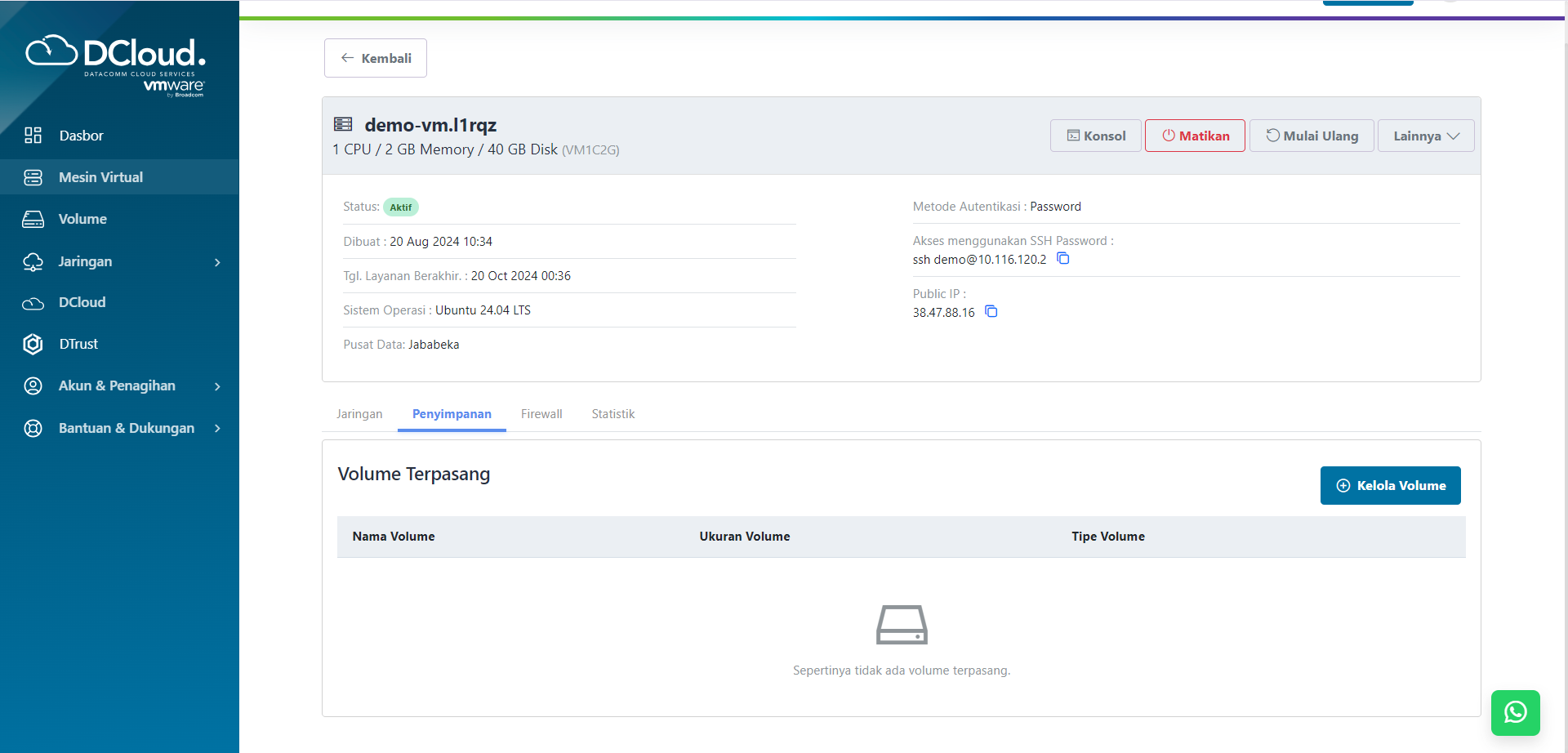Screen dimensions: 1568x753
Task: Click the DCloud logo in sidebar
Action: (116, 65)
